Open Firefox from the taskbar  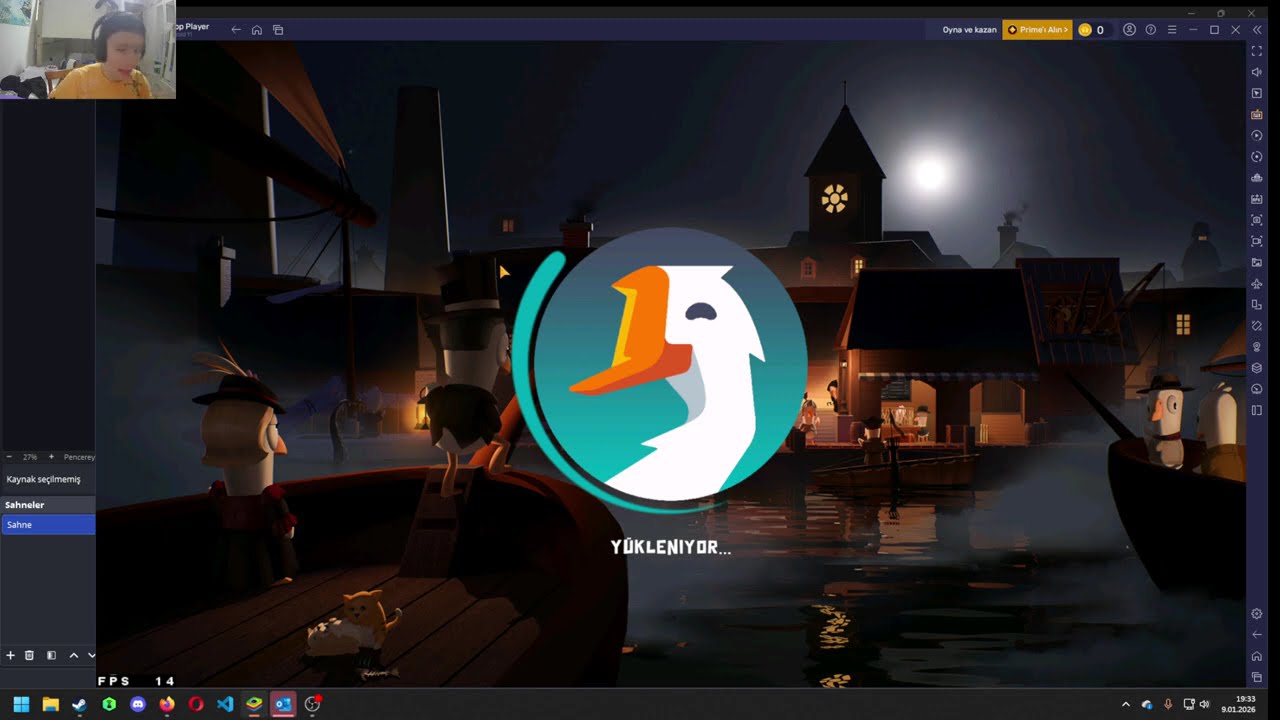167,704
